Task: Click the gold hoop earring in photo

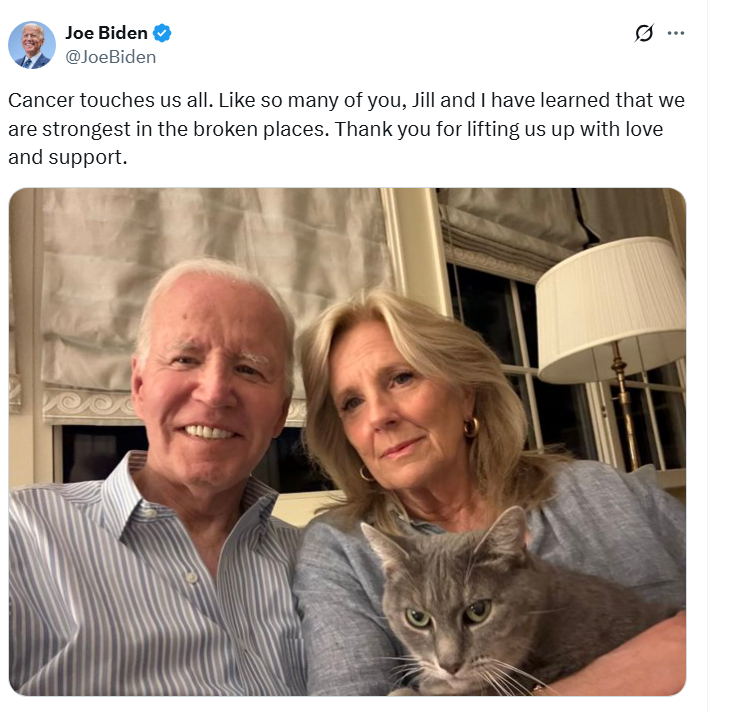Action: 471,427
